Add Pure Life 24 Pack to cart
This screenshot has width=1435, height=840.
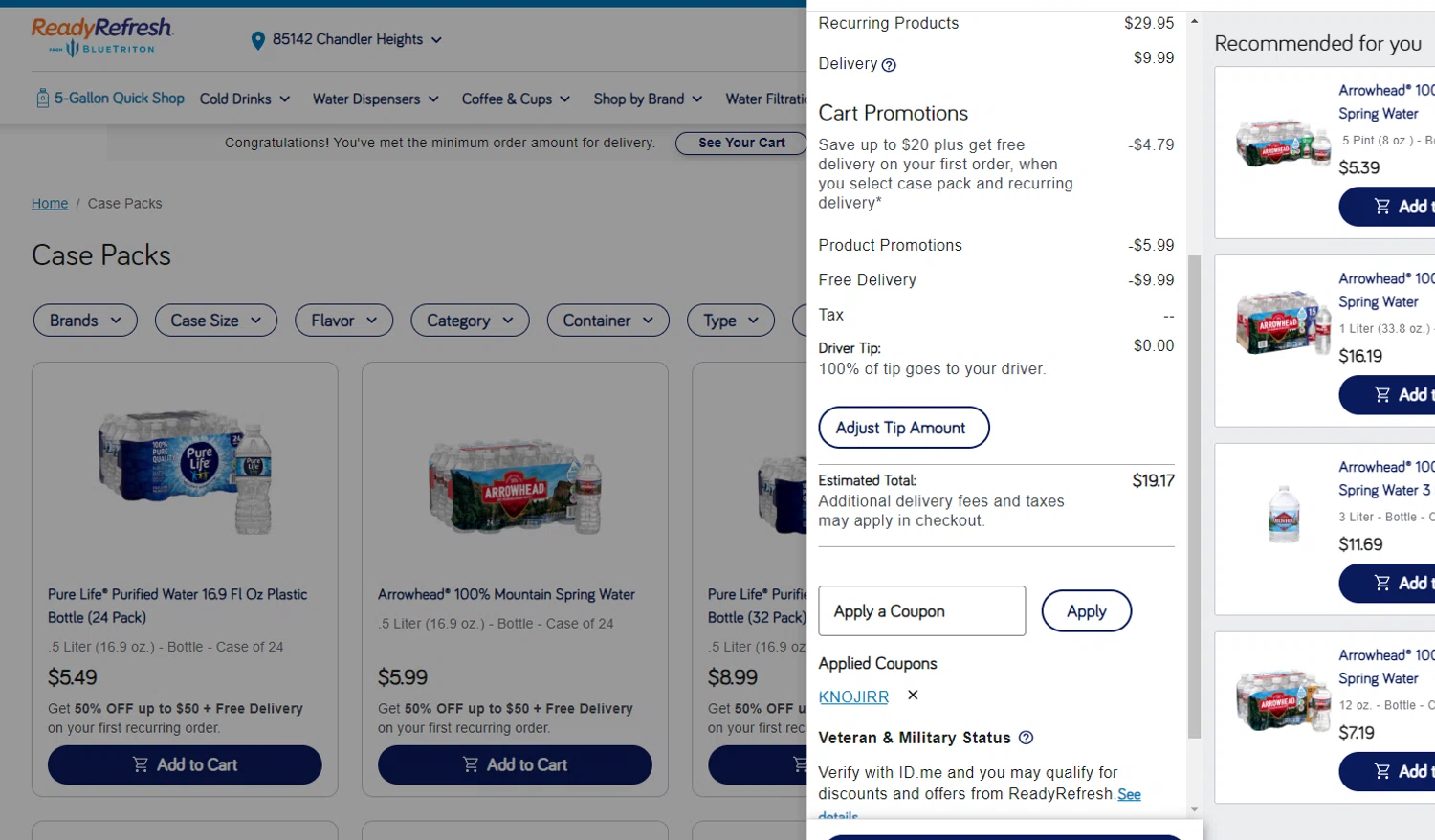185,764
